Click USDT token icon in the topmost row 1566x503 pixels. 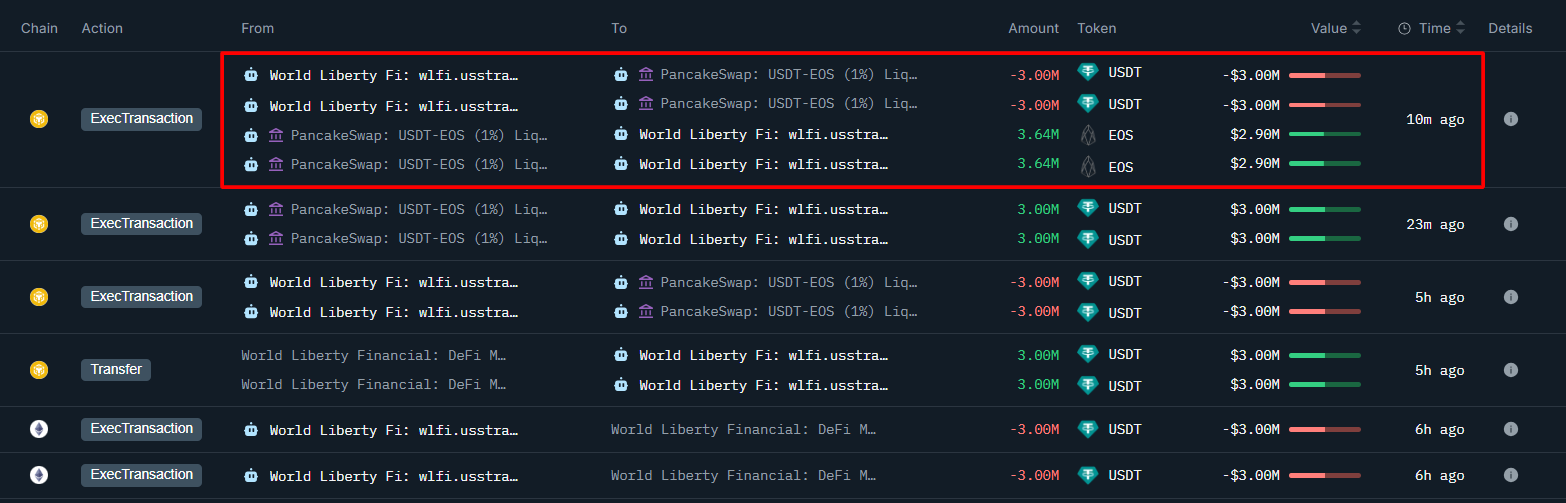click(1088, 73)
